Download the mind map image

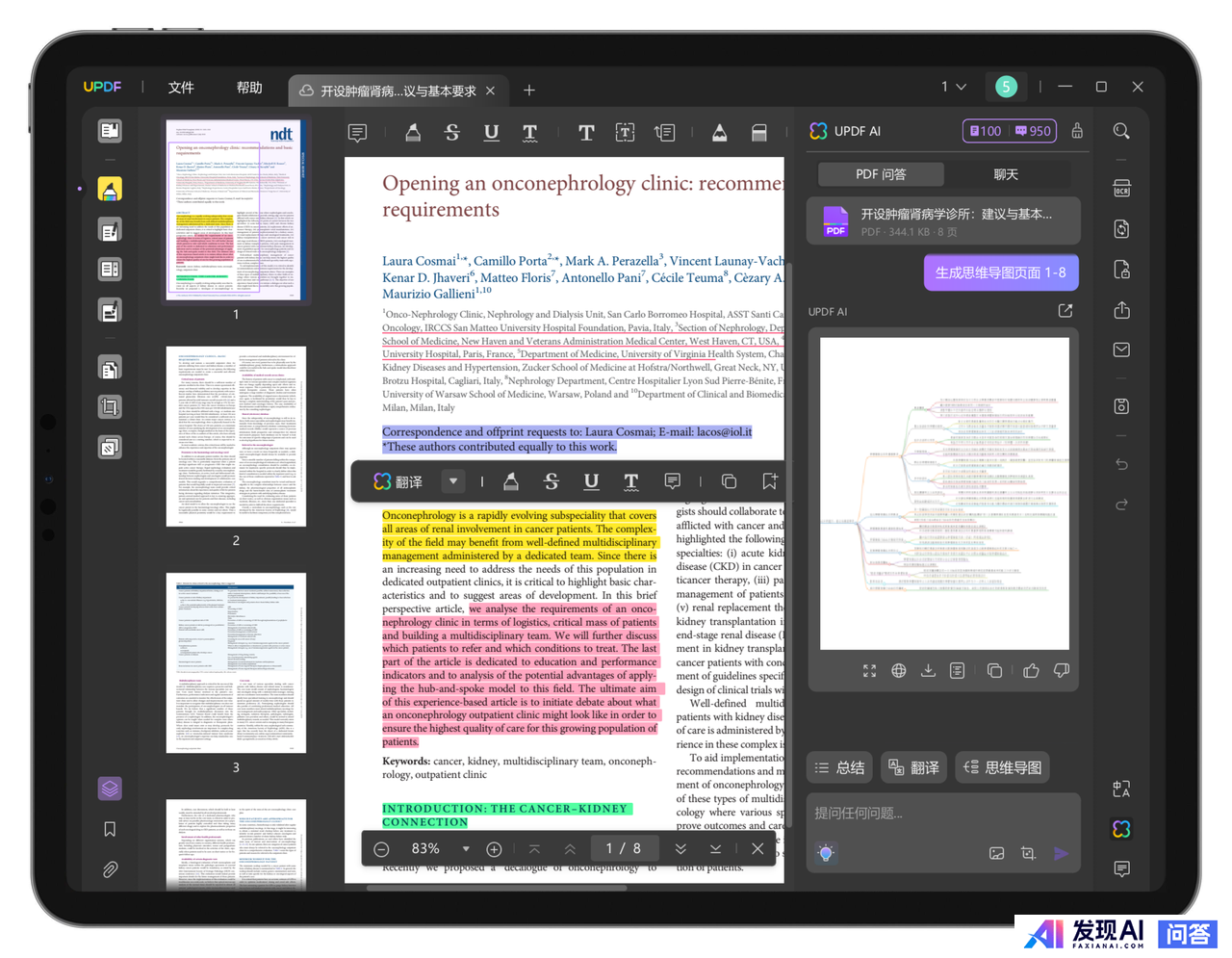pyautogui.click(x=928, y=671)
